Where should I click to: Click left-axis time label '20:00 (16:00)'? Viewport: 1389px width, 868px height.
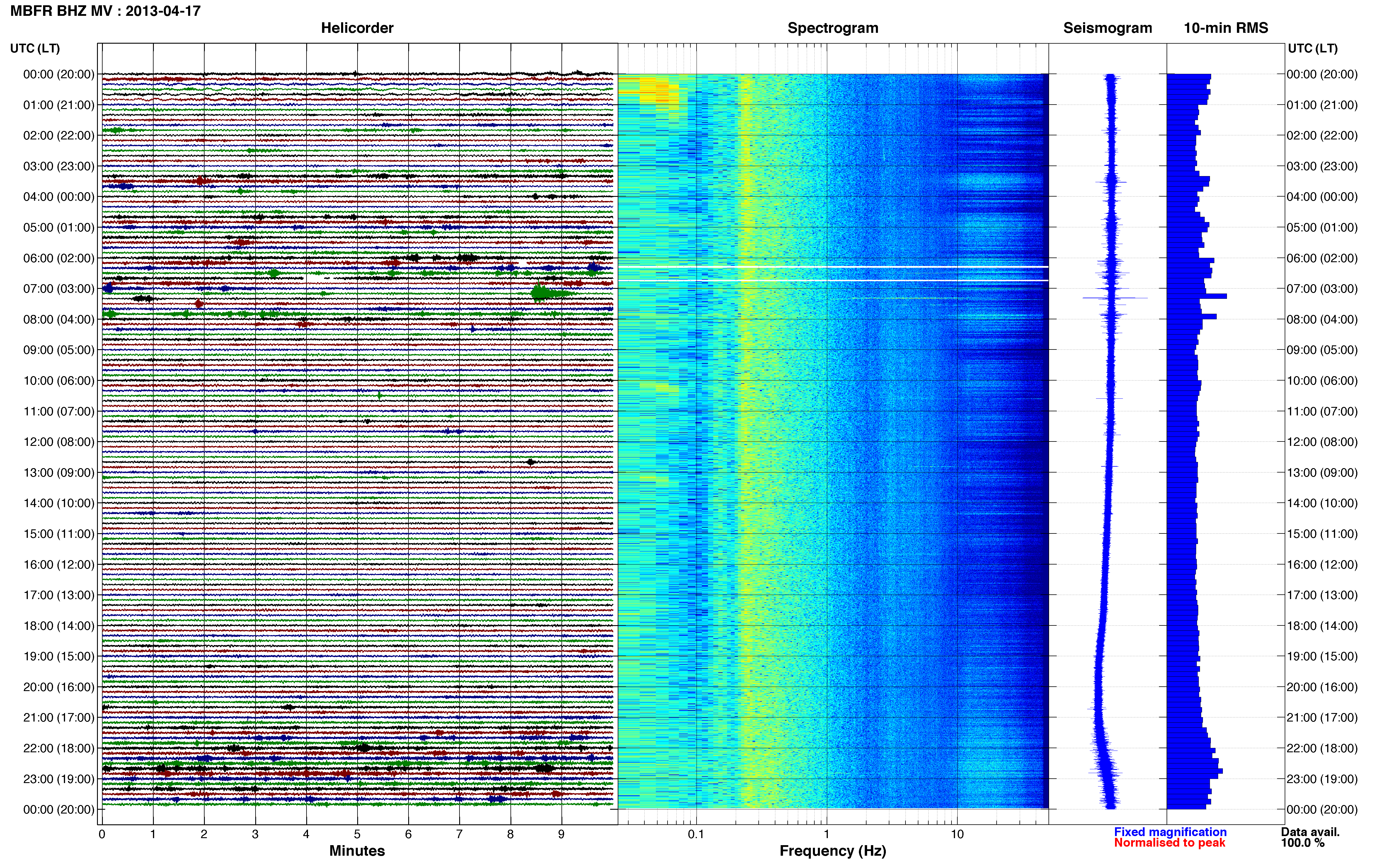[x=59, y=687]
